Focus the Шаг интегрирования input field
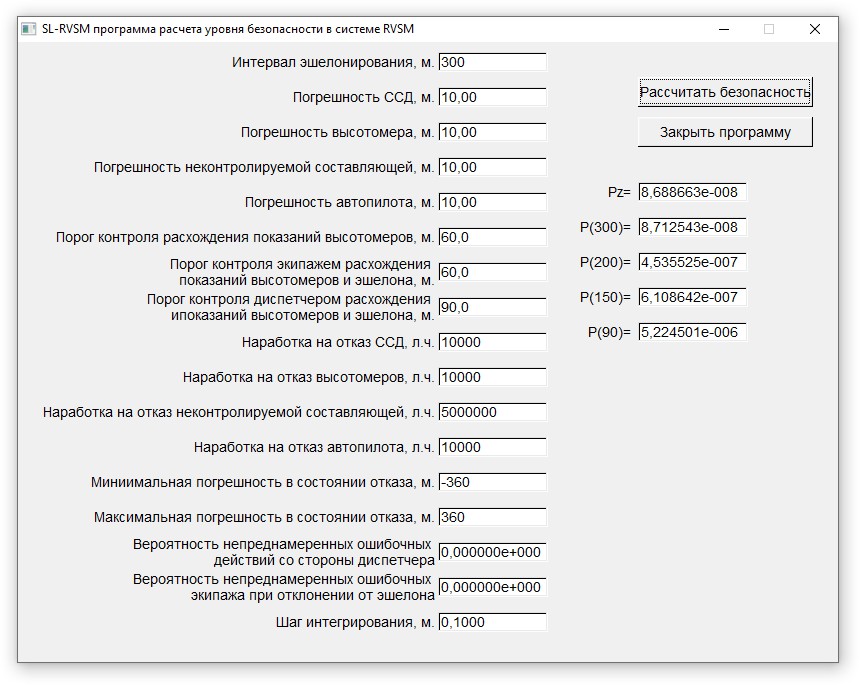The height and width of the screenshot is (685, 860). coord(492,622)
